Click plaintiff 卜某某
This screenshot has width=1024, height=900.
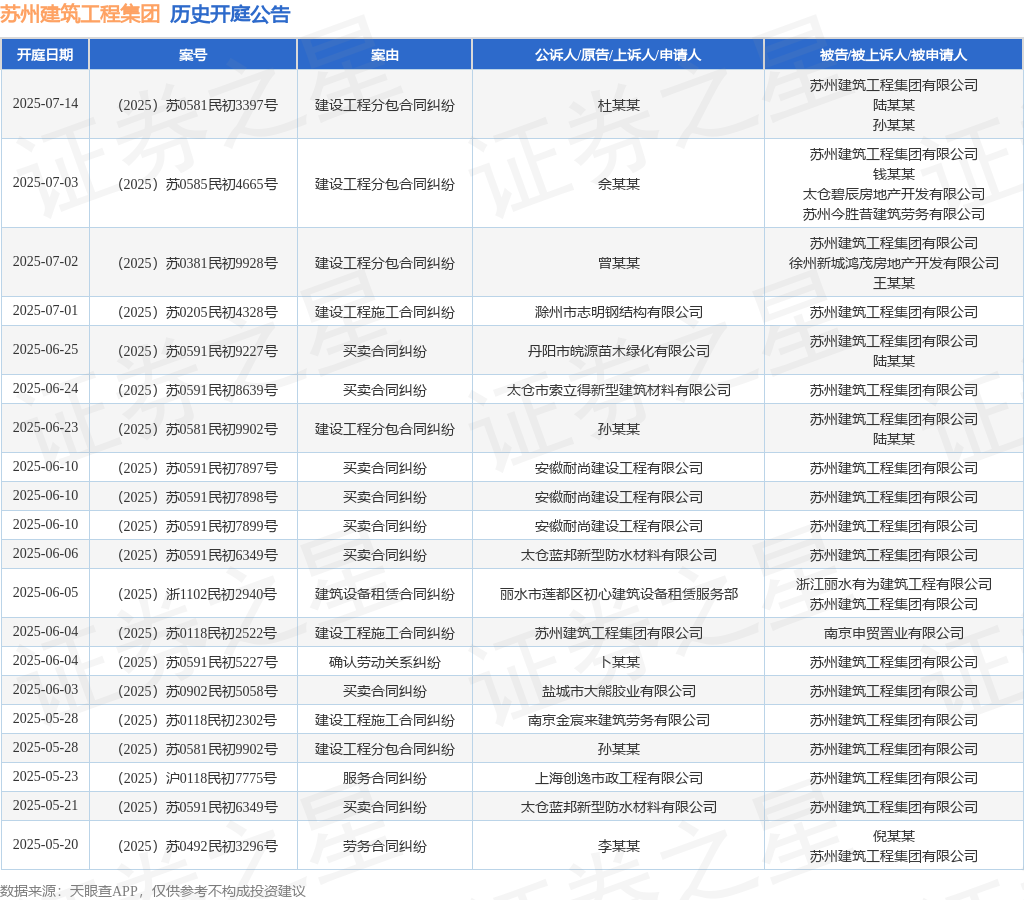tap(618, 663)
